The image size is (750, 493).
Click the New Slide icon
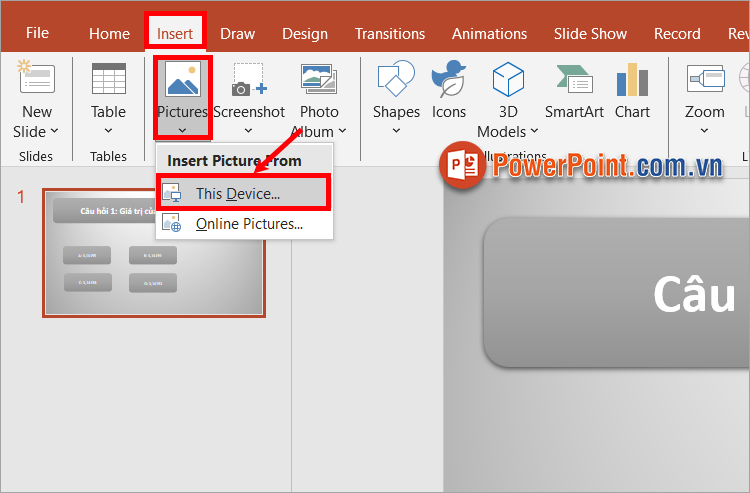[37, 79]
